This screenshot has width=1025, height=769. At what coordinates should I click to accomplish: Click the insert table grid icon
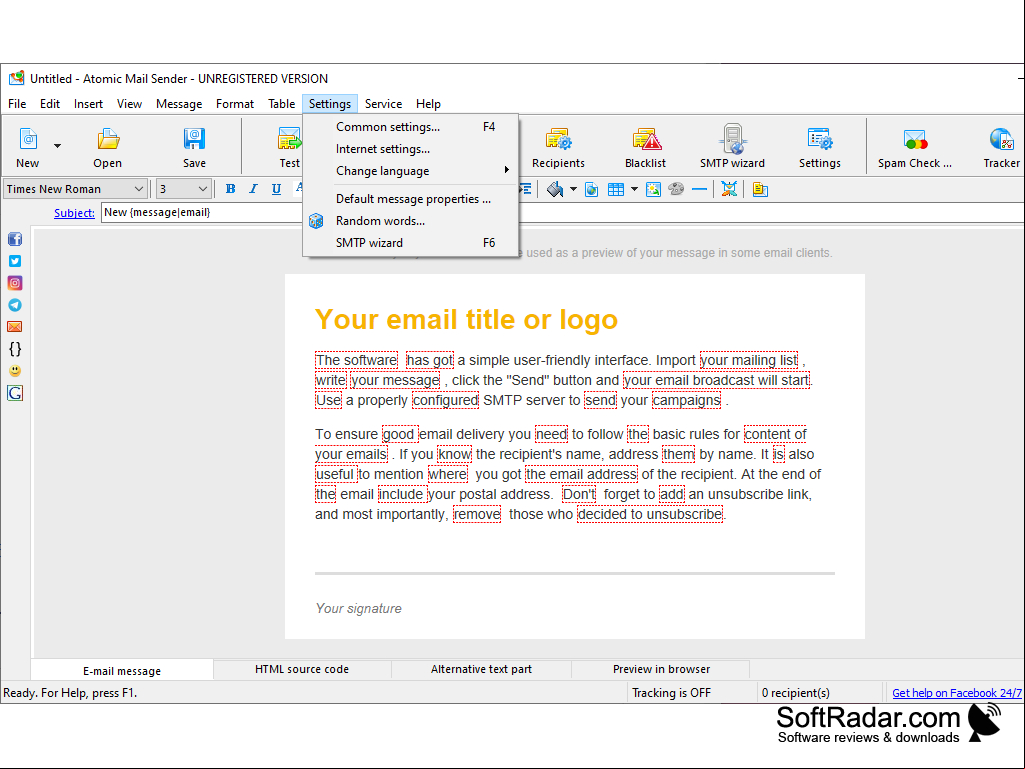click(x=616, y=190)
